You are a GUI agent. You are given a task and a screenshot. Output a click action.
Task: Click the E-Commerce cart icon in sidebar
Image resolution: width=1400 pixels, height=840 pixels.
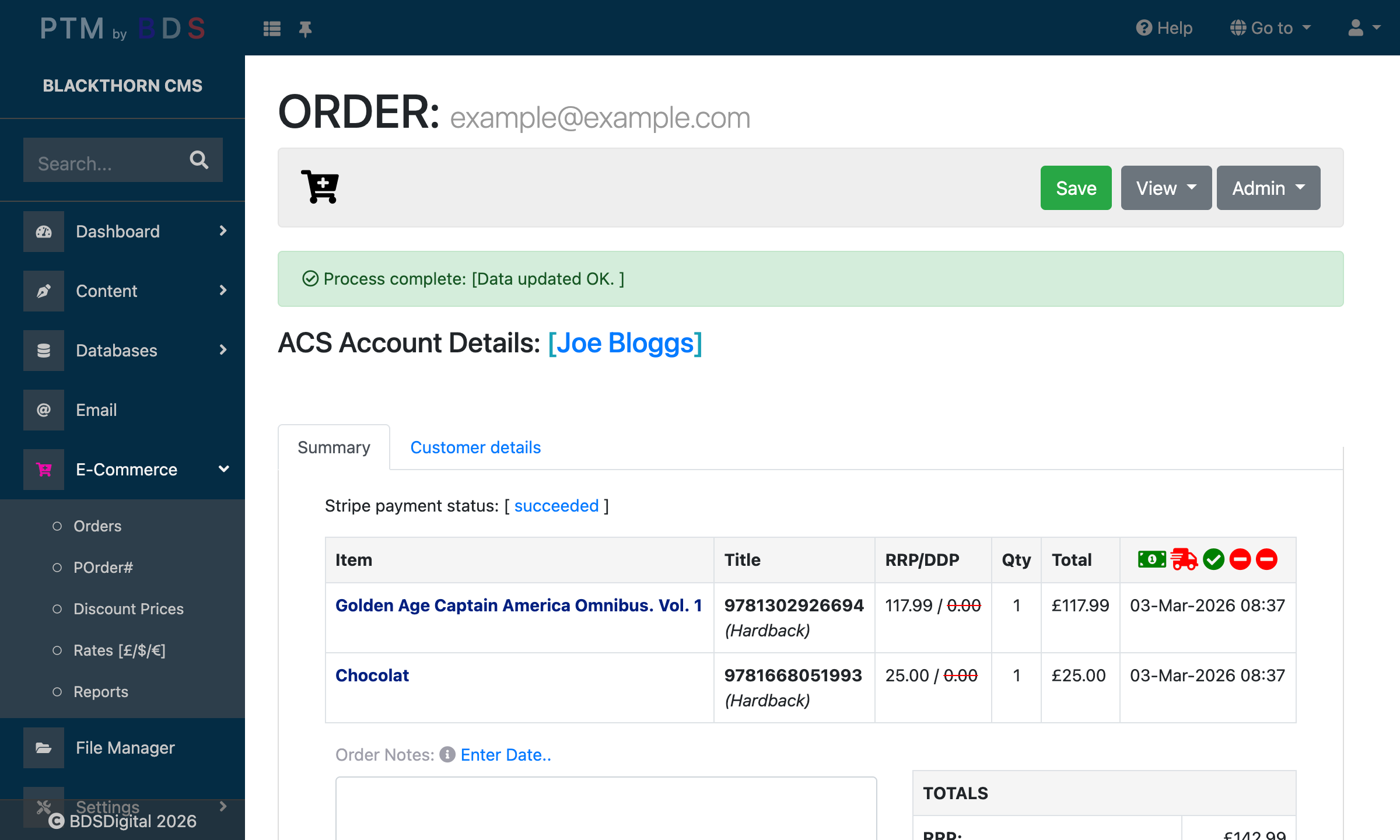tap(44, 470)
